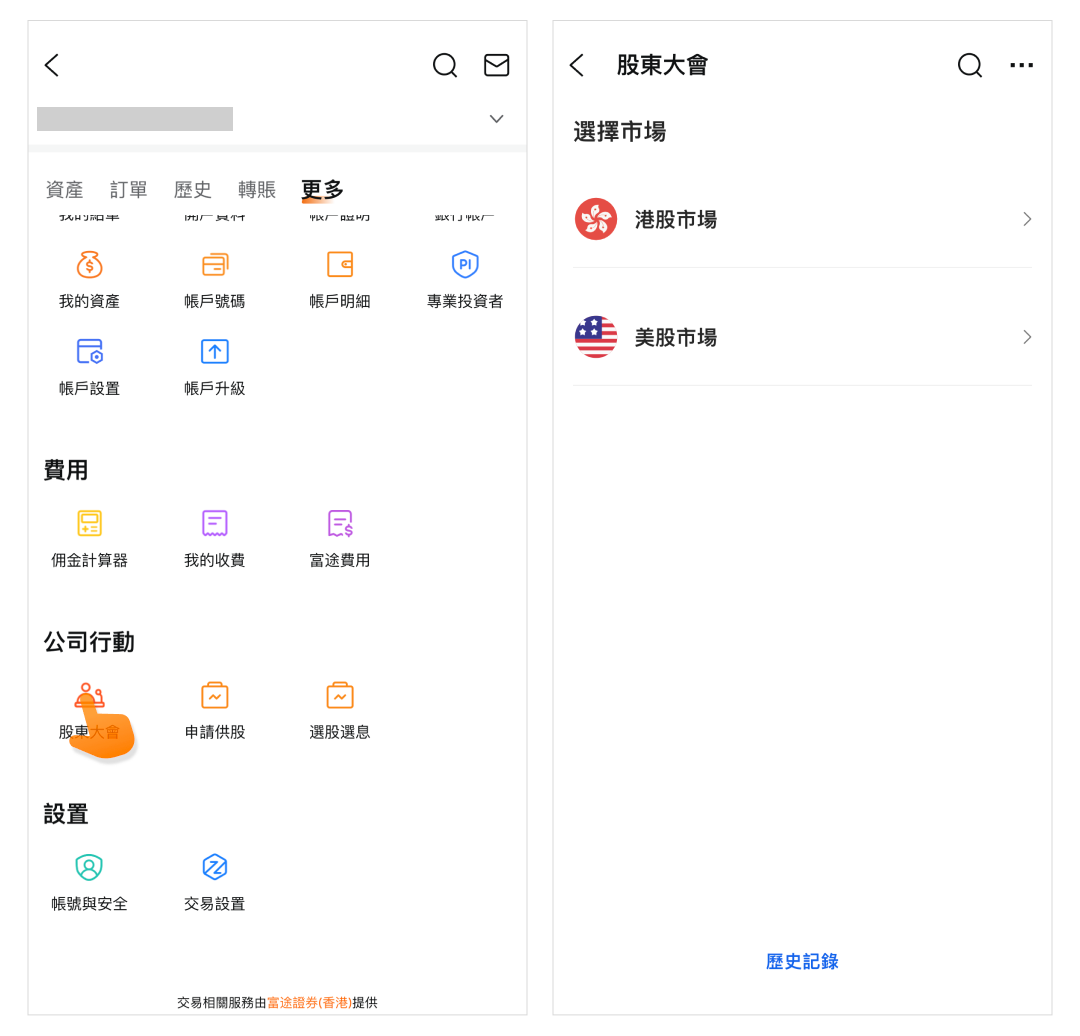This screenshot has height=1036, width=1080.
Task: Open the mail inbox envelope icon
Action: pos(496,65)
